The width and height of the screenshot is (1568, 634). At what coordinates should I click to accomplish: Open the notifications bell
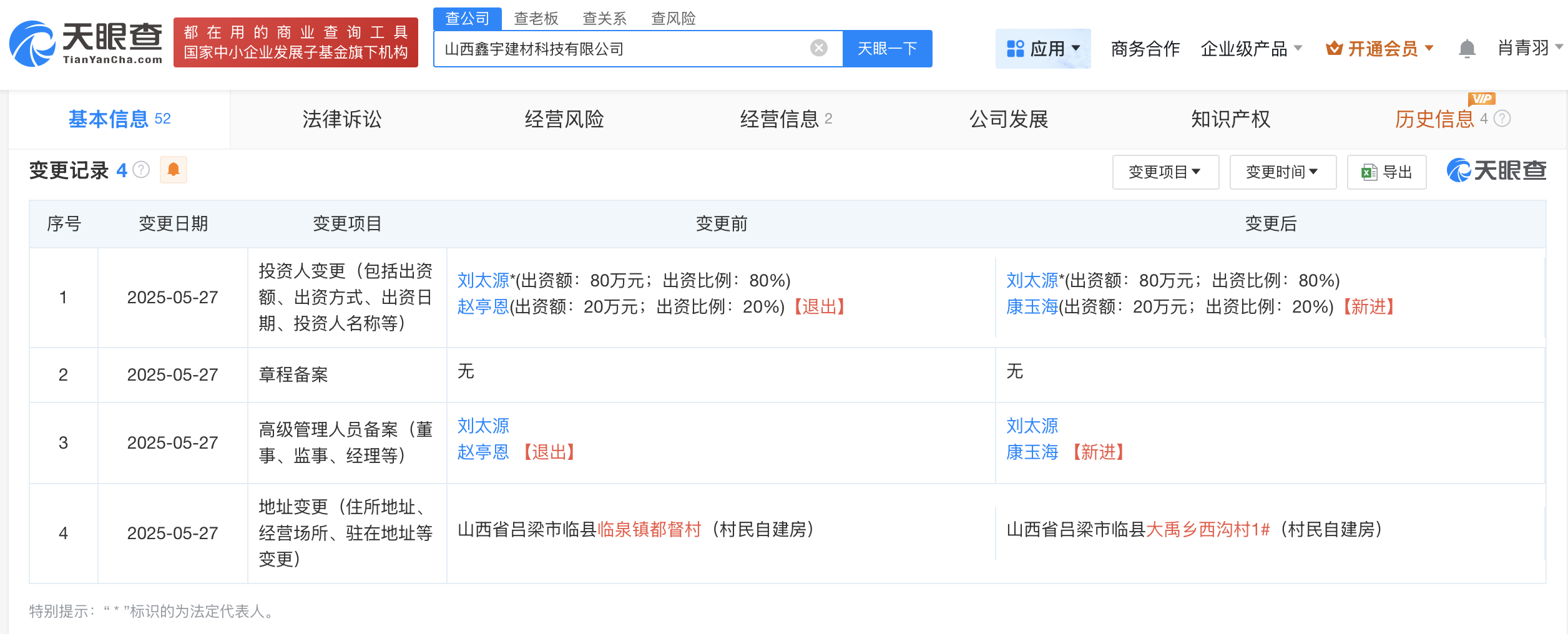(x=1467, y=49)
